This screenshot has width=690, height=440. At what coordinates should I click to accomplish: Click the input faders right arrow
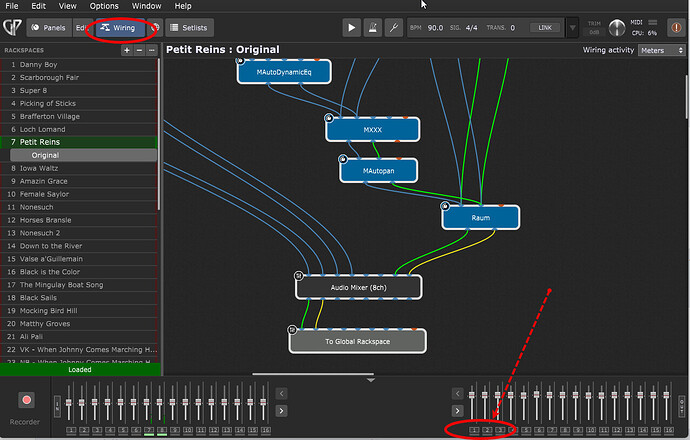click(x=282, y=411)
